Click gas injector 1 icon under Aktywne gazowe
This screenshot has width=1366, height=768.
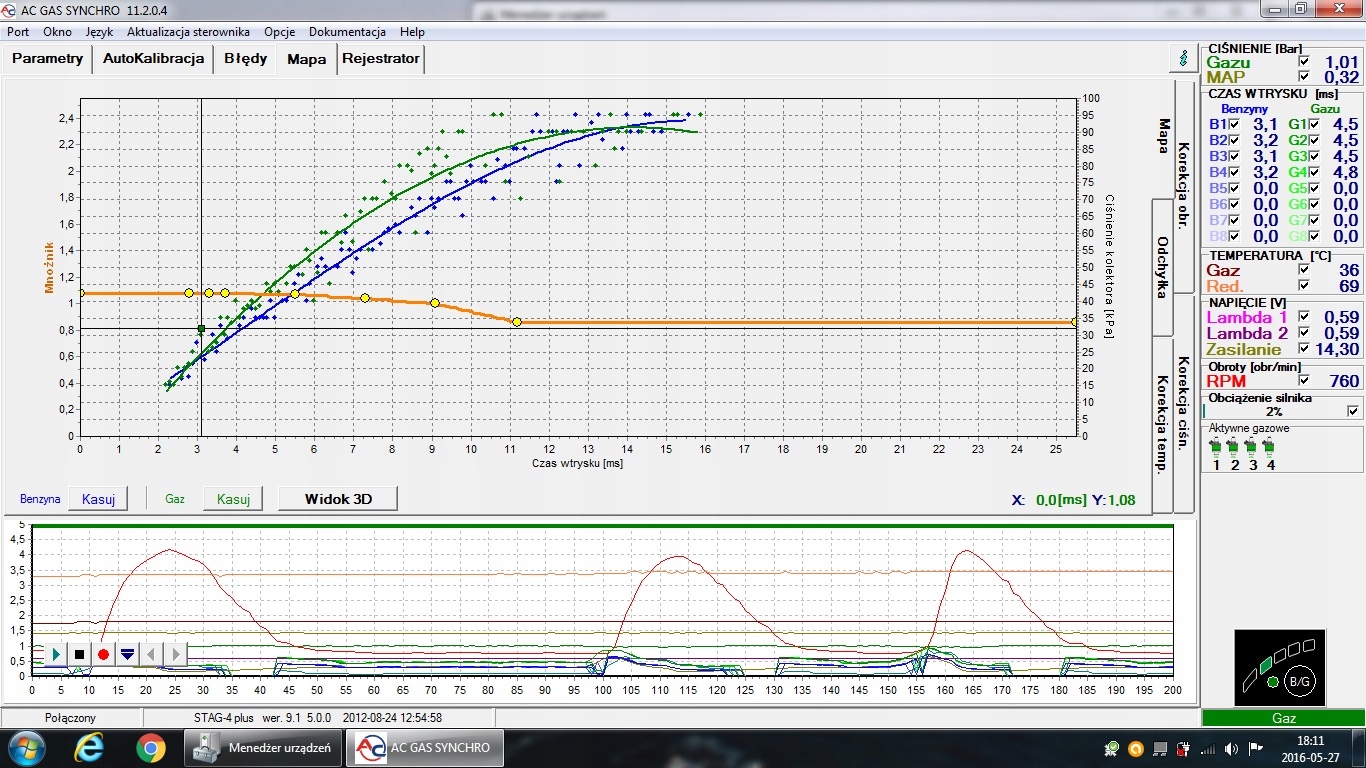[1216, 446]
